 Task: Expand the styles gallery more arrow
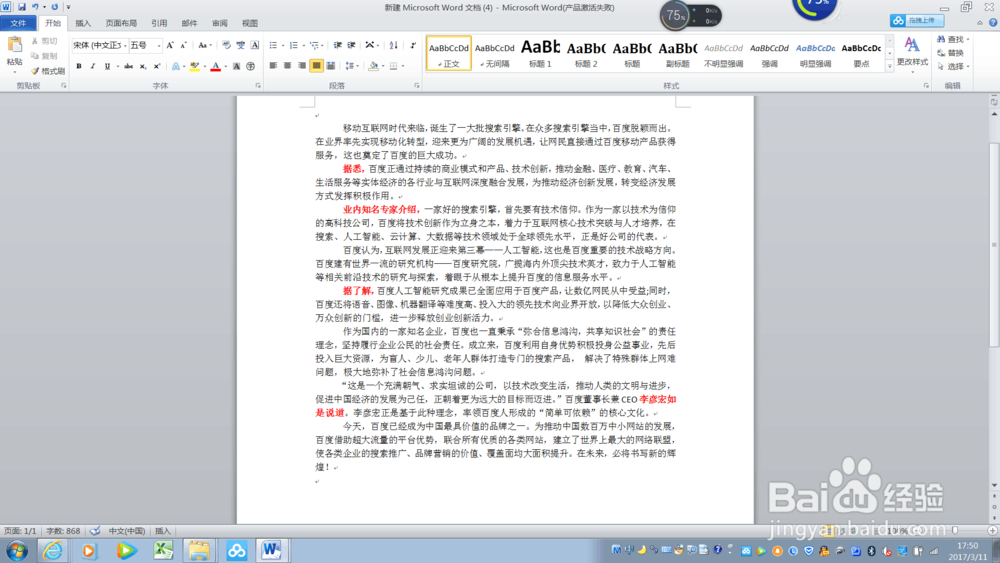click(890, 66)
